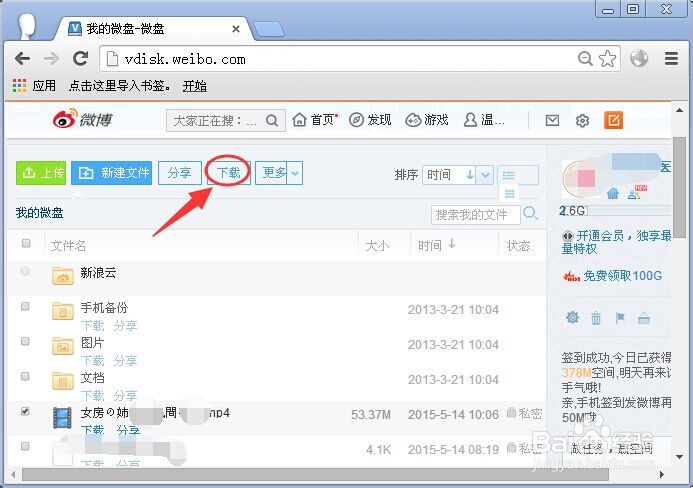The height and width of the screenshot is (488, 693).
Task: Click the 2.6G storage usage bar
Action: tap(615, 211)
